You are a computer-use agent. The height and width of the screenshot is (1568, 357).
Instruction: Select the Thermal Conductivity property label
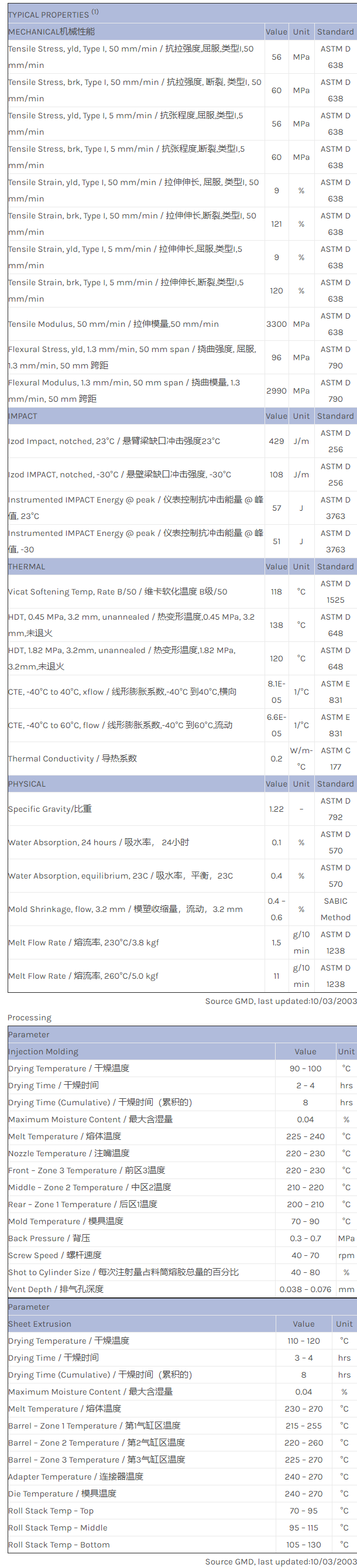pyautogui.click(x=73, y=759)
